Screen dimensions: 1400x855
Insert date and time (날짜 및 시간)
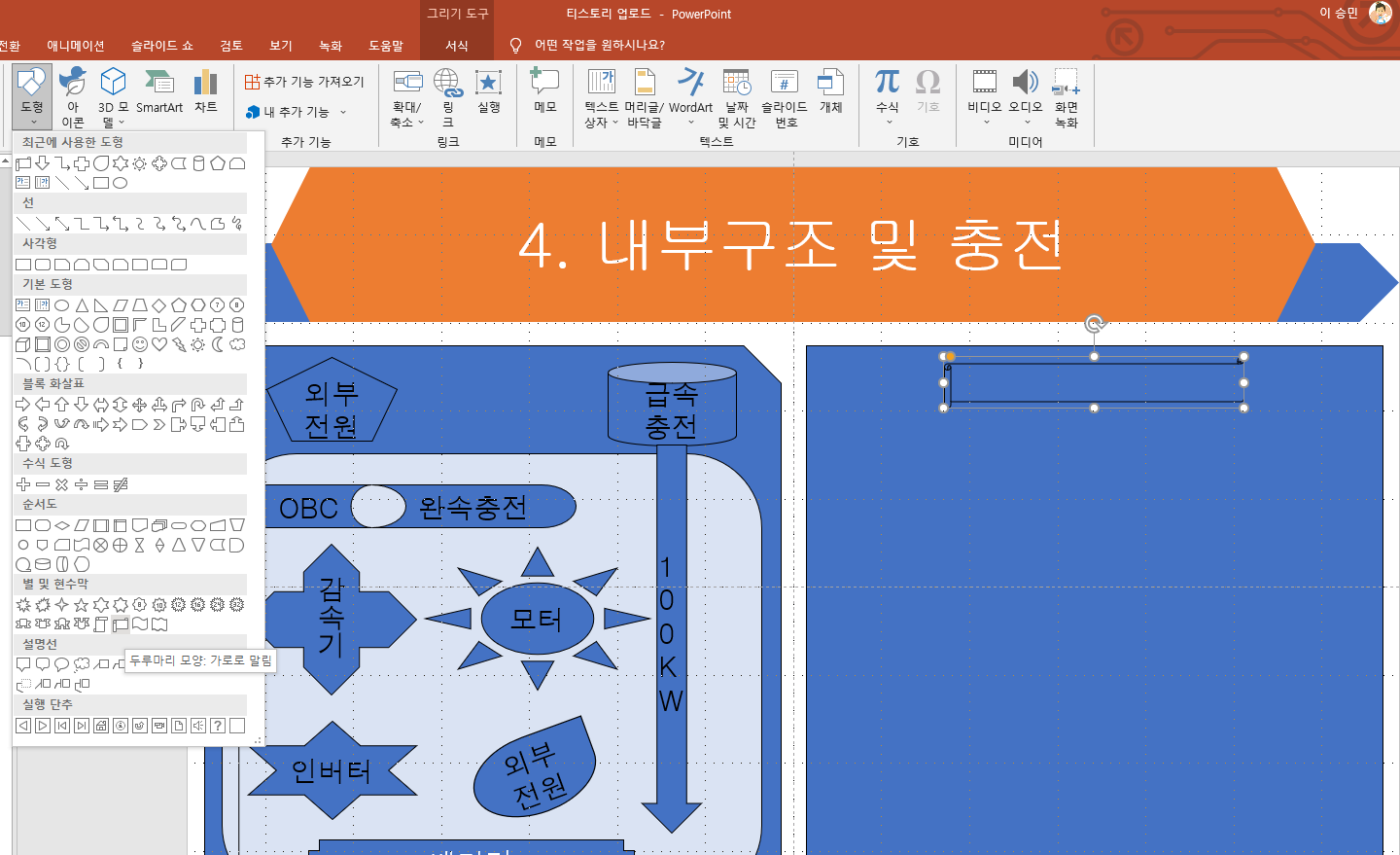737,97
